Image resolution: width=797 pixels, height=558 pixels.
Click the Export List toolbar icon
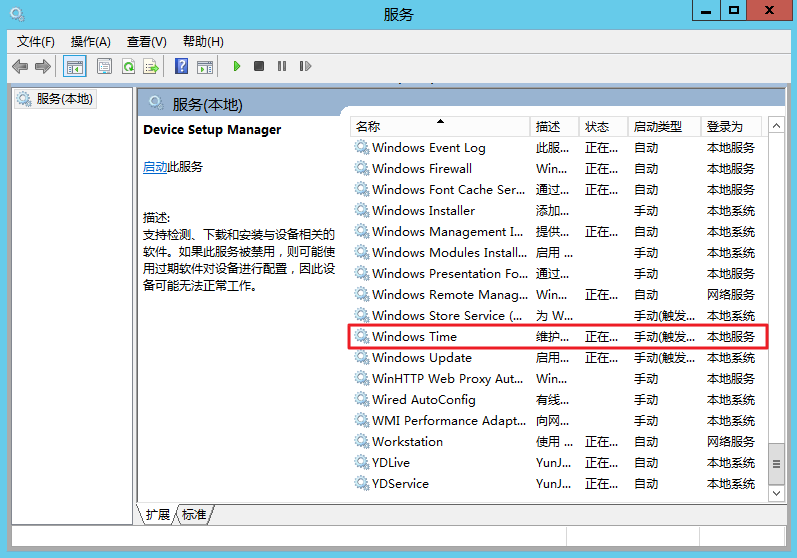pyautogui.click(x=151, y=67)
